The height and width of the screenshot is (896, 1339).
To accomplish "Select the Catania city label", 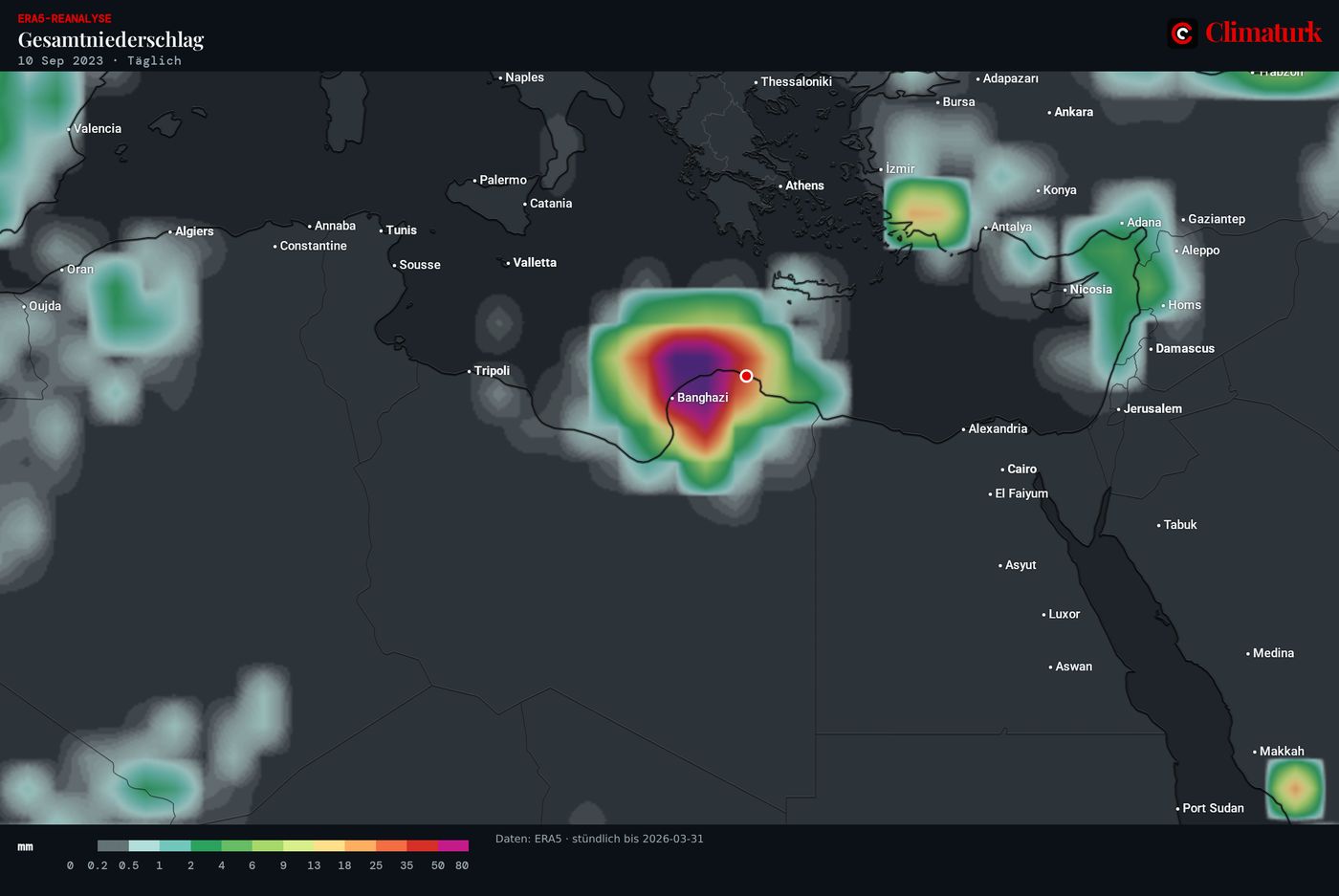I will (x=551, y=204).
